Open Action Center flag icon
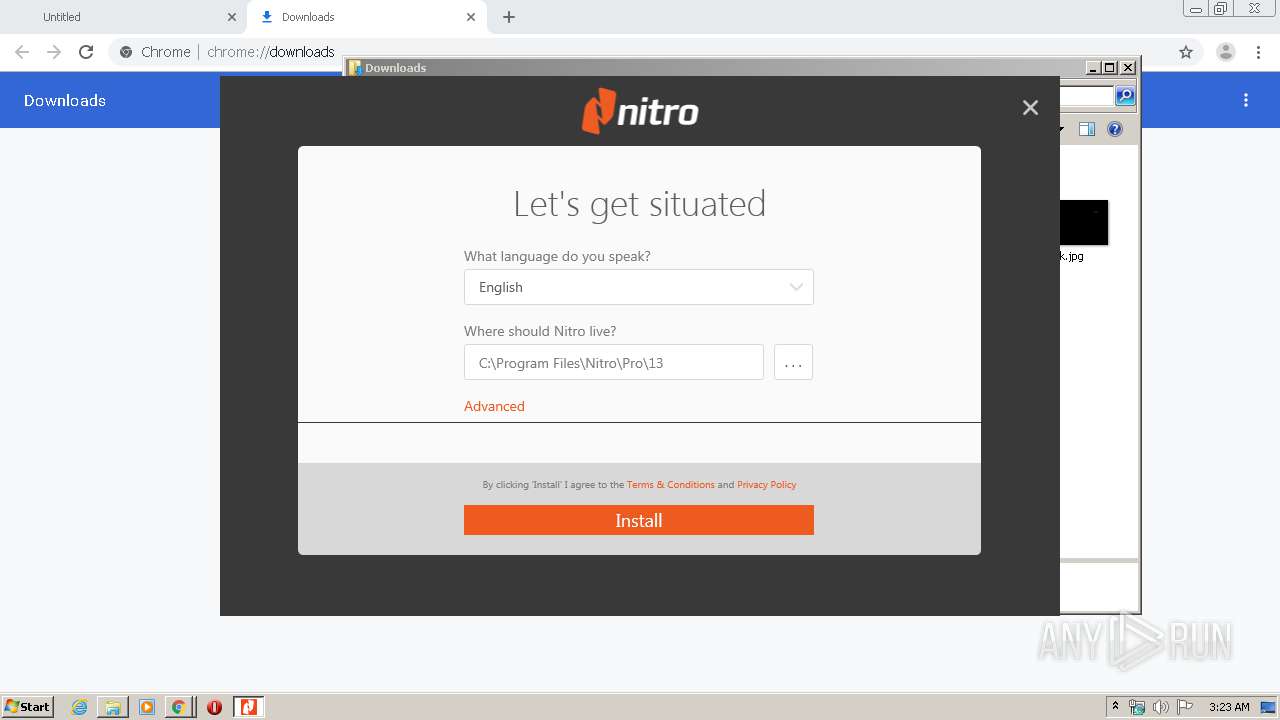The image size is (1280, 720). [x=1185, y=707]
